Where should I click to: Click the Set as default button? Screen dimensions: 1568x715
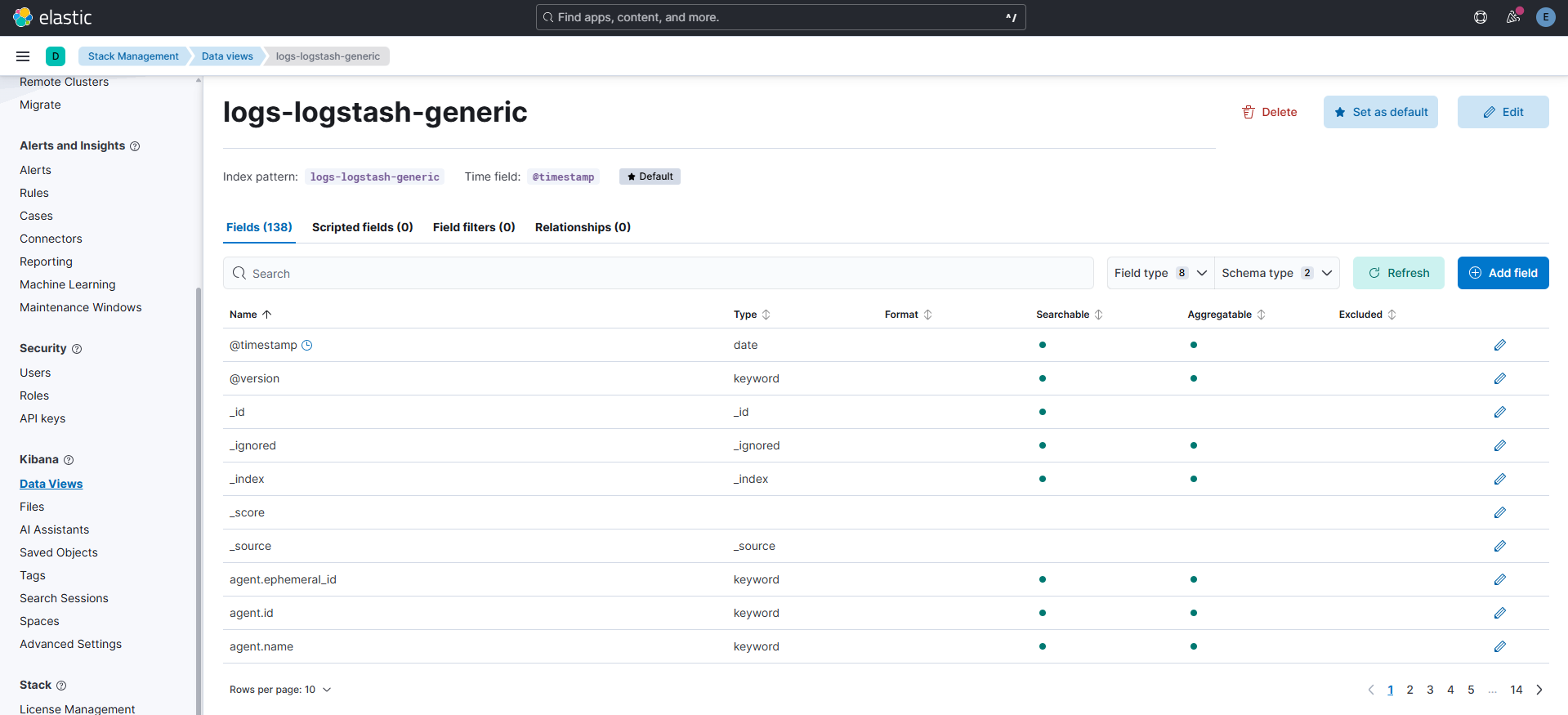pyautogui.click(x=1380, y=112)
